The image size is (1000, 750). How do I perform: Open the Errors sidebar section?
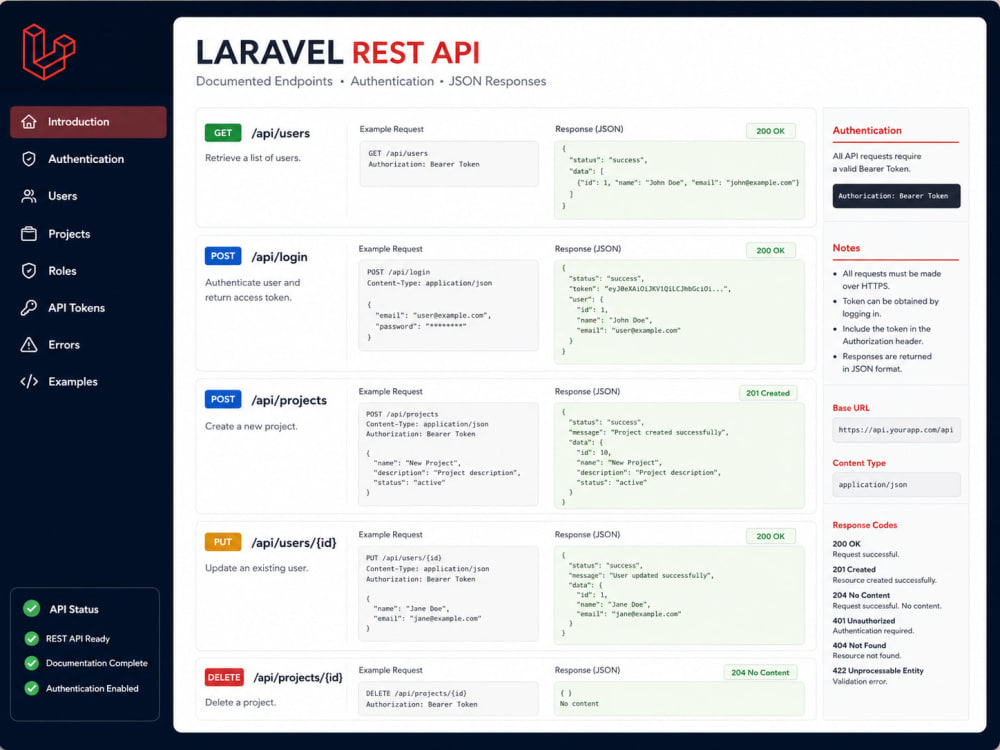88,344
